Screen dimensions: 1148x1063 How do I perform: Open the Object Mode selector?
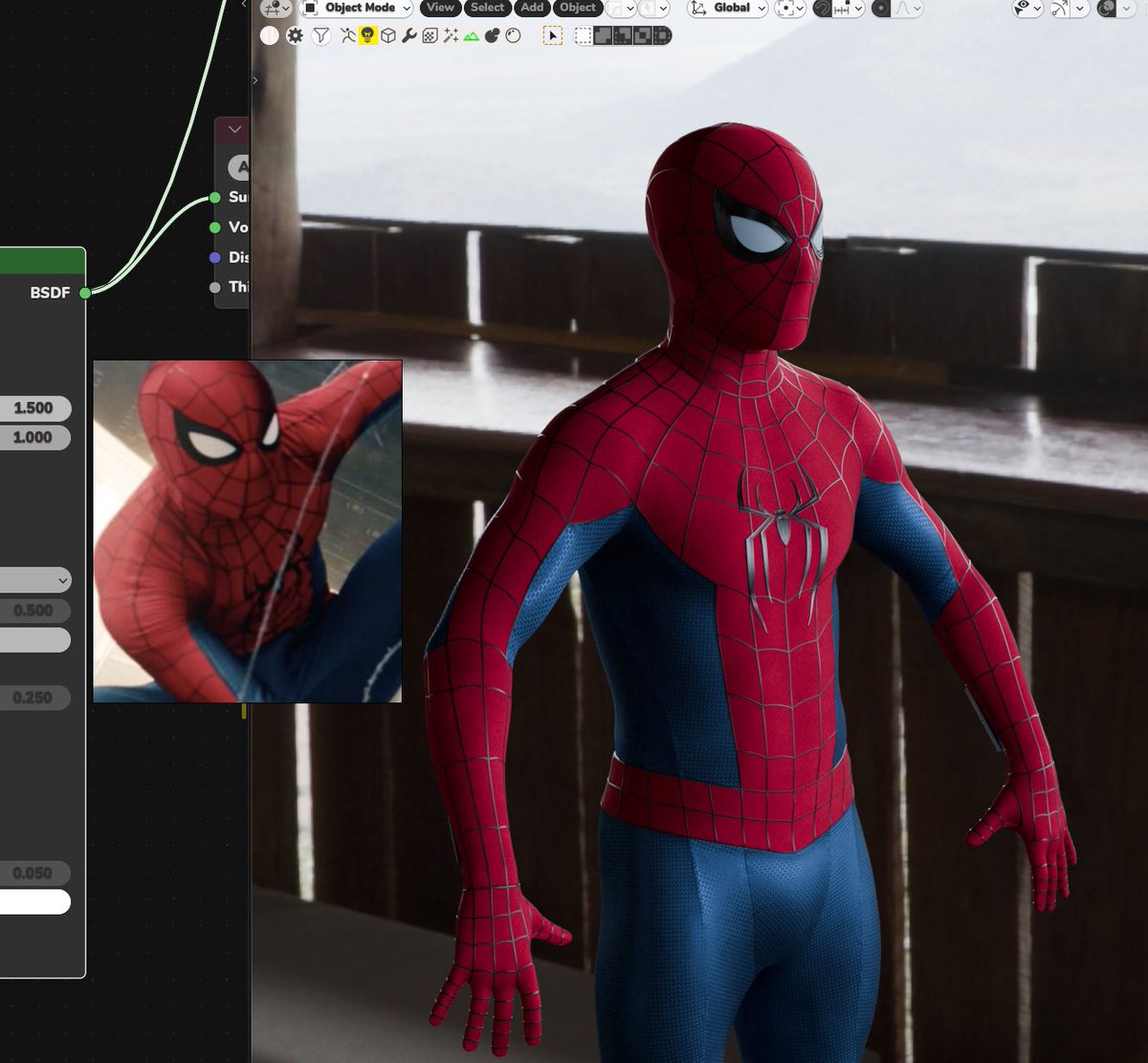(x=357, y=8)
